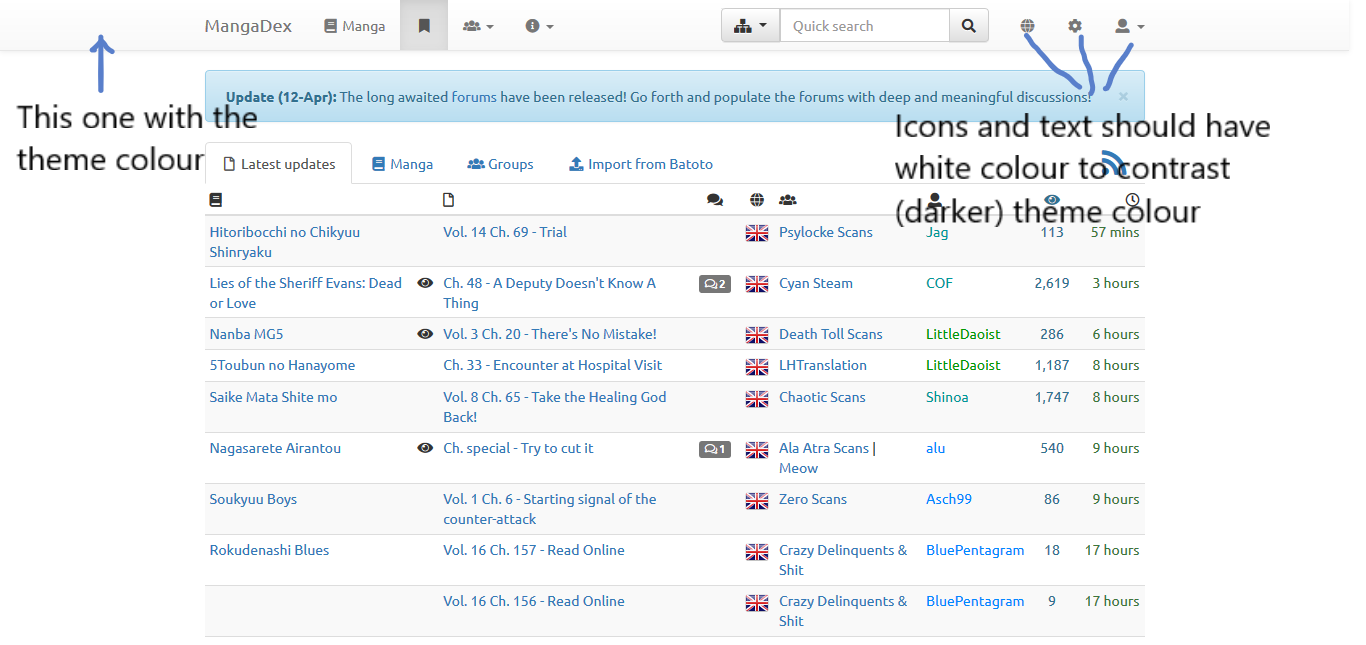The height and width of the screenshot is (645, 1366).
Task: Open the search type dropdown beside Quick search
Action: pos(750,26)
